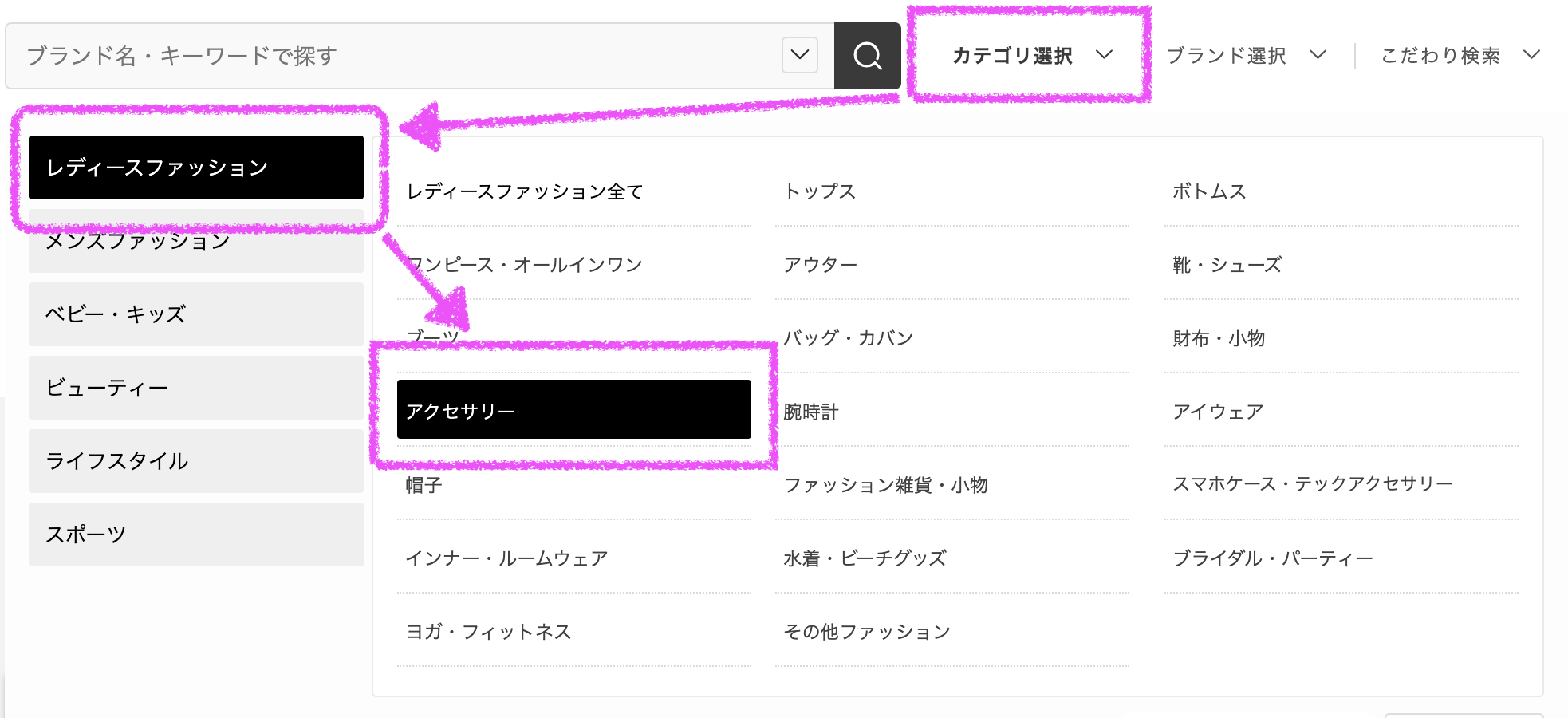Viewport: 1568px width, 718px height.
Task: Expand the ブランド選択 dropdown
Action: tap(1247, 55)
